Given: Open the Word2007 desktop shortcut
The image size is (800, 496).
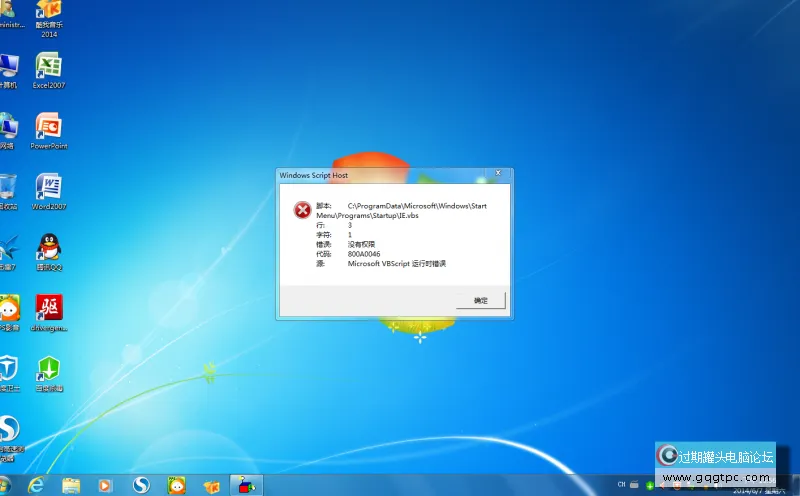Looking at the screenshot, I should (49, 187).
